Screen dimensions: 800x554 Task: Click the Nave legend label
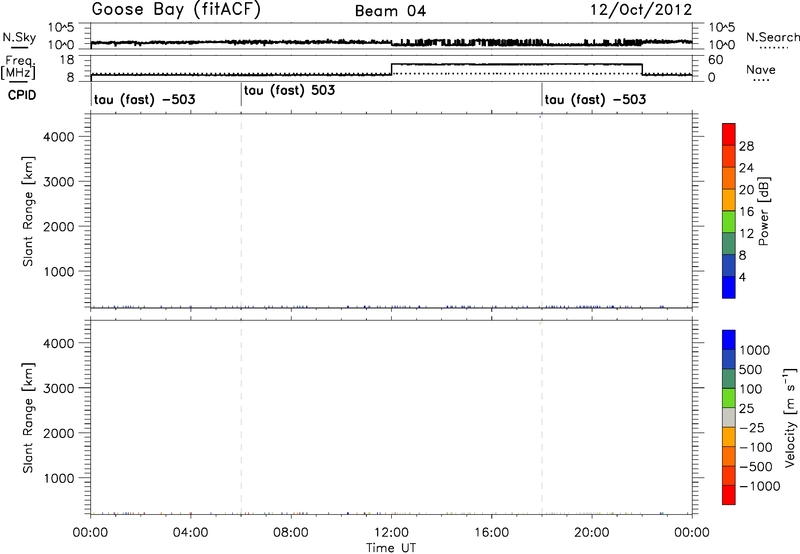pos(761,69)
